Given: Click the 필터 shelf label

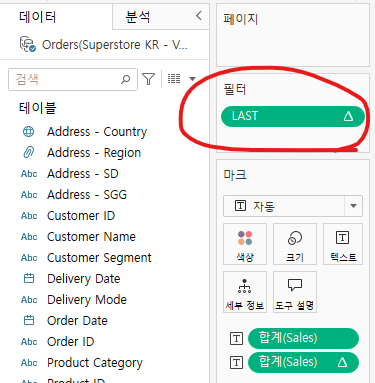Looking at the screenshot, I should [x=235, y=89].
